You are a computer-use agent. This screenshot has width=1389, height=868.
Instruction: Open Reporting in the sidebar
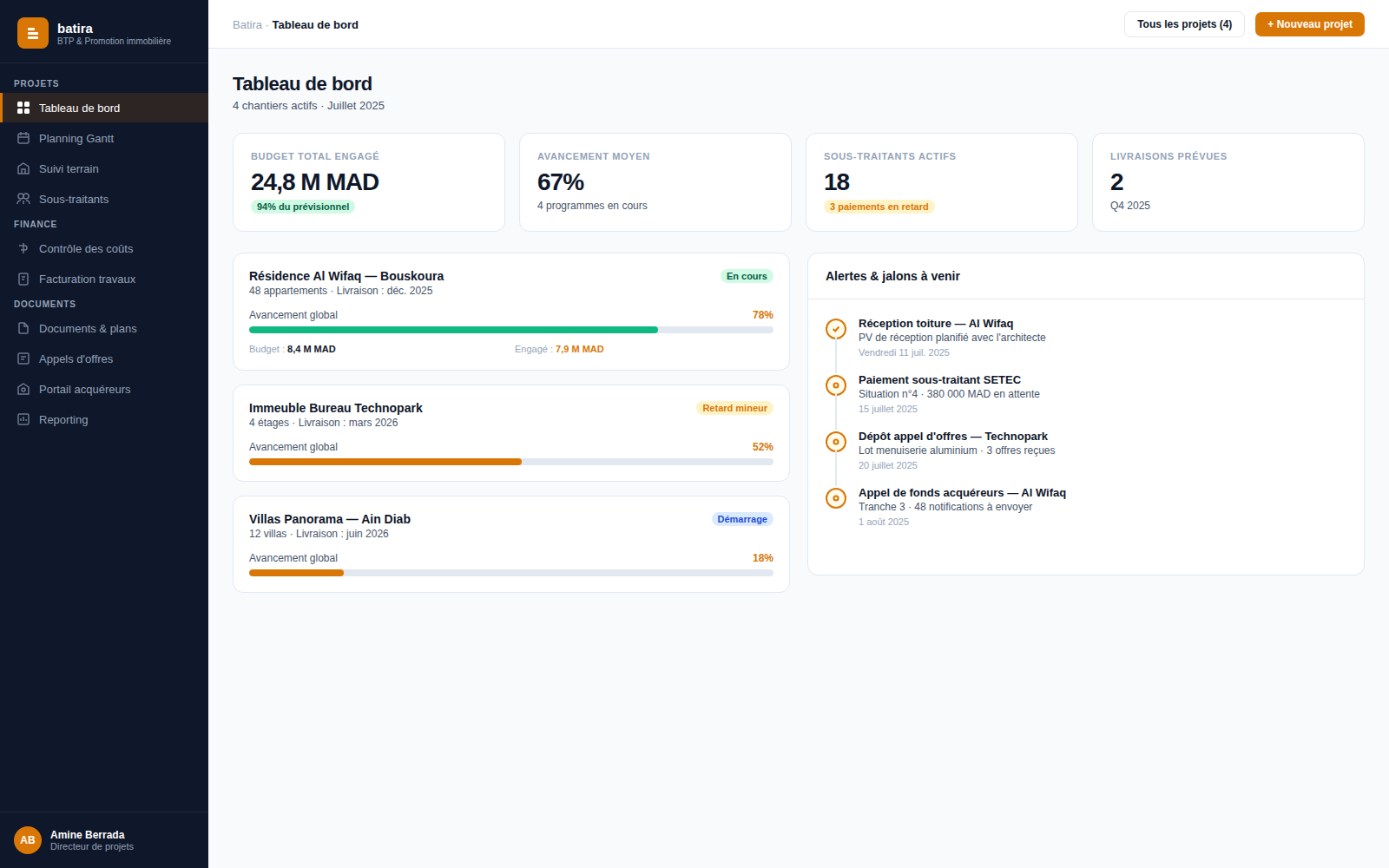point(104,419)
